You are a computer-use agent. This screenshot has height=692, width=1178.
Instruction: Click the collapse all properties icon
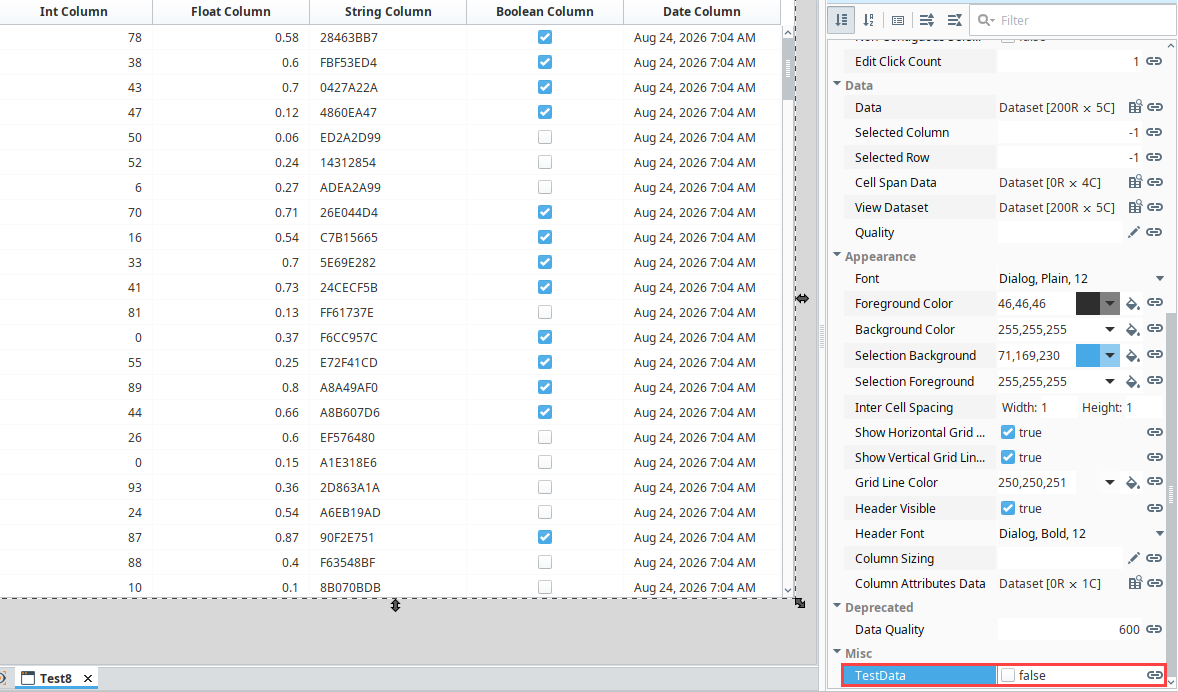click(954, 20)
